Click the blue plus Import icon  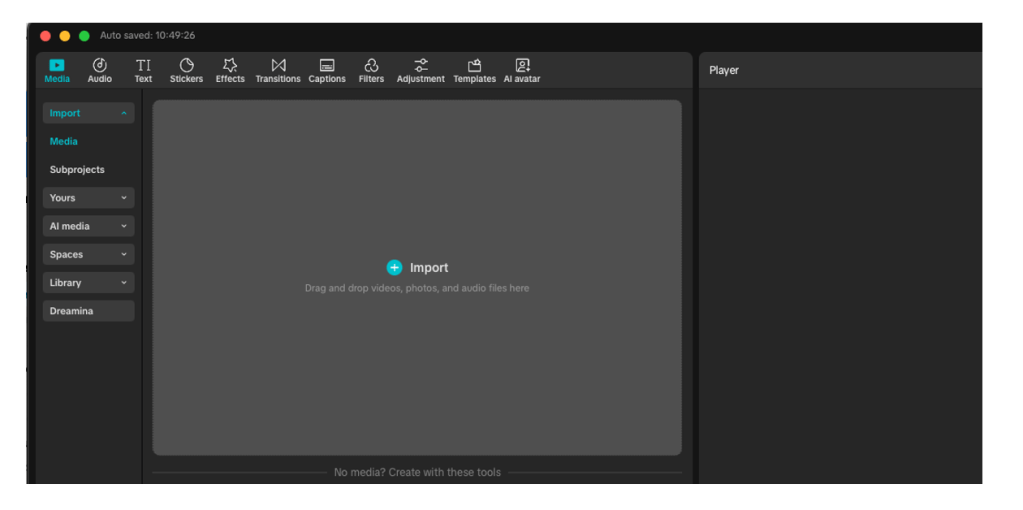tap(394, 267)
